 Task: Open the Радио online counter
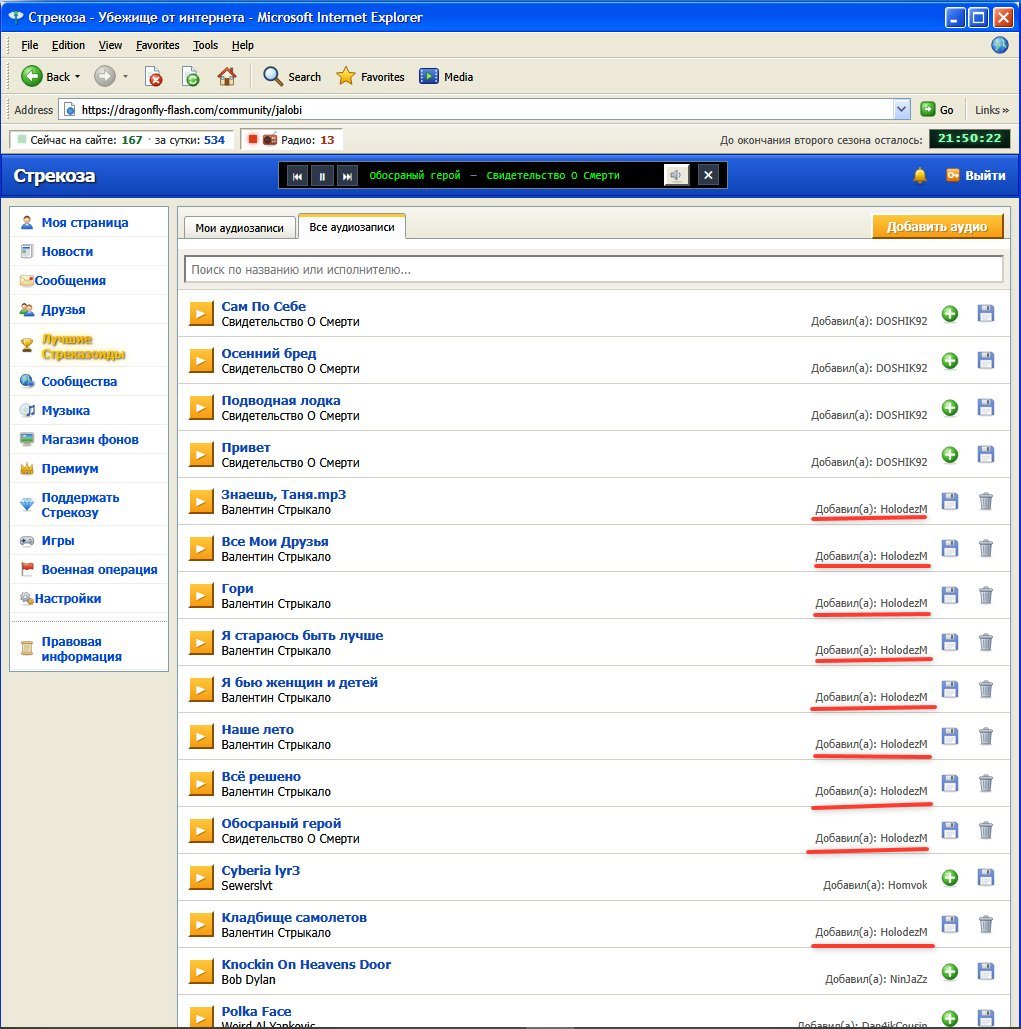(x=292, y=139)
